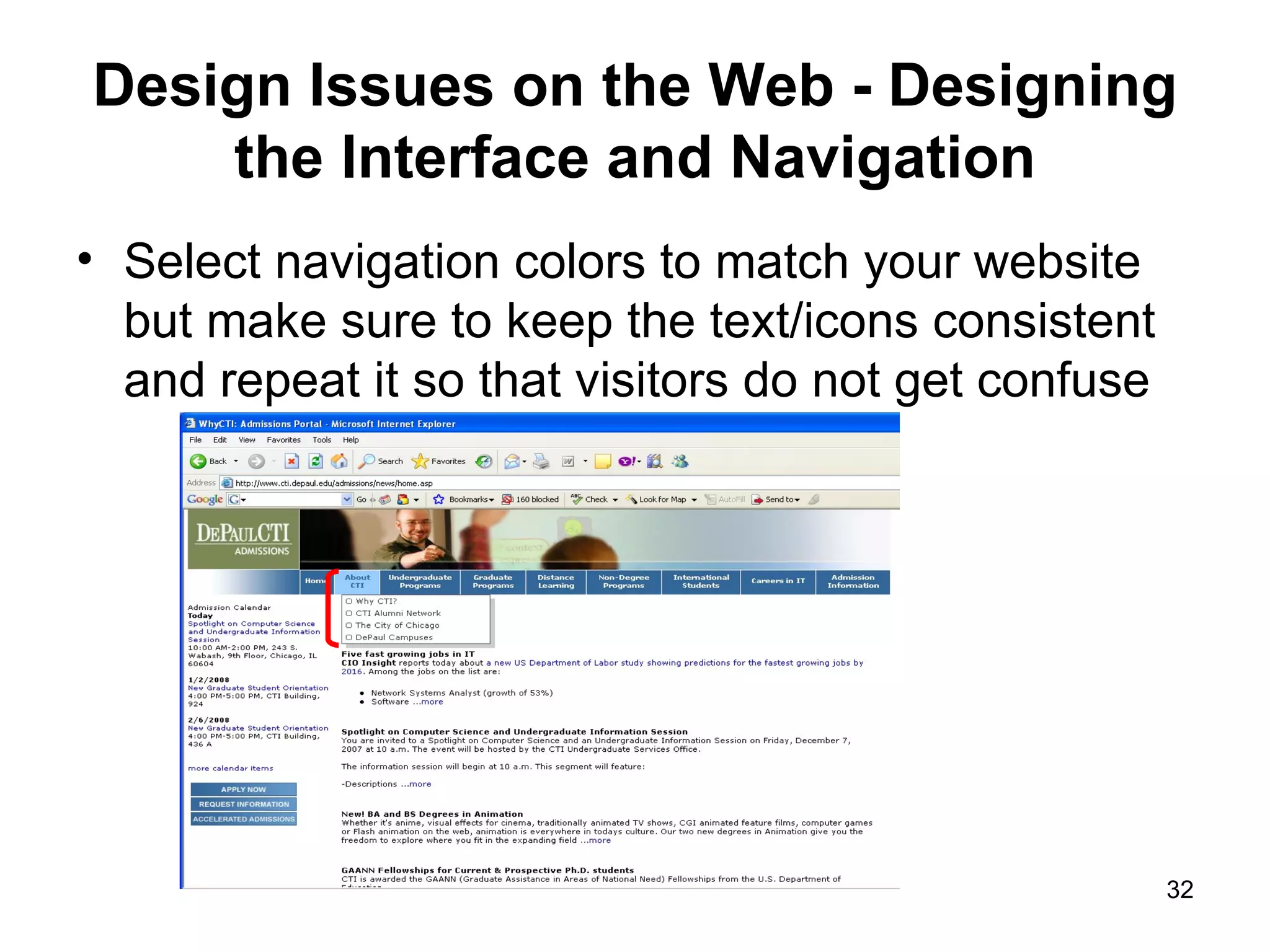Click the ABC Check spelling icon
The width and height of the screenshot is (1270, 952).
point(577,499)
